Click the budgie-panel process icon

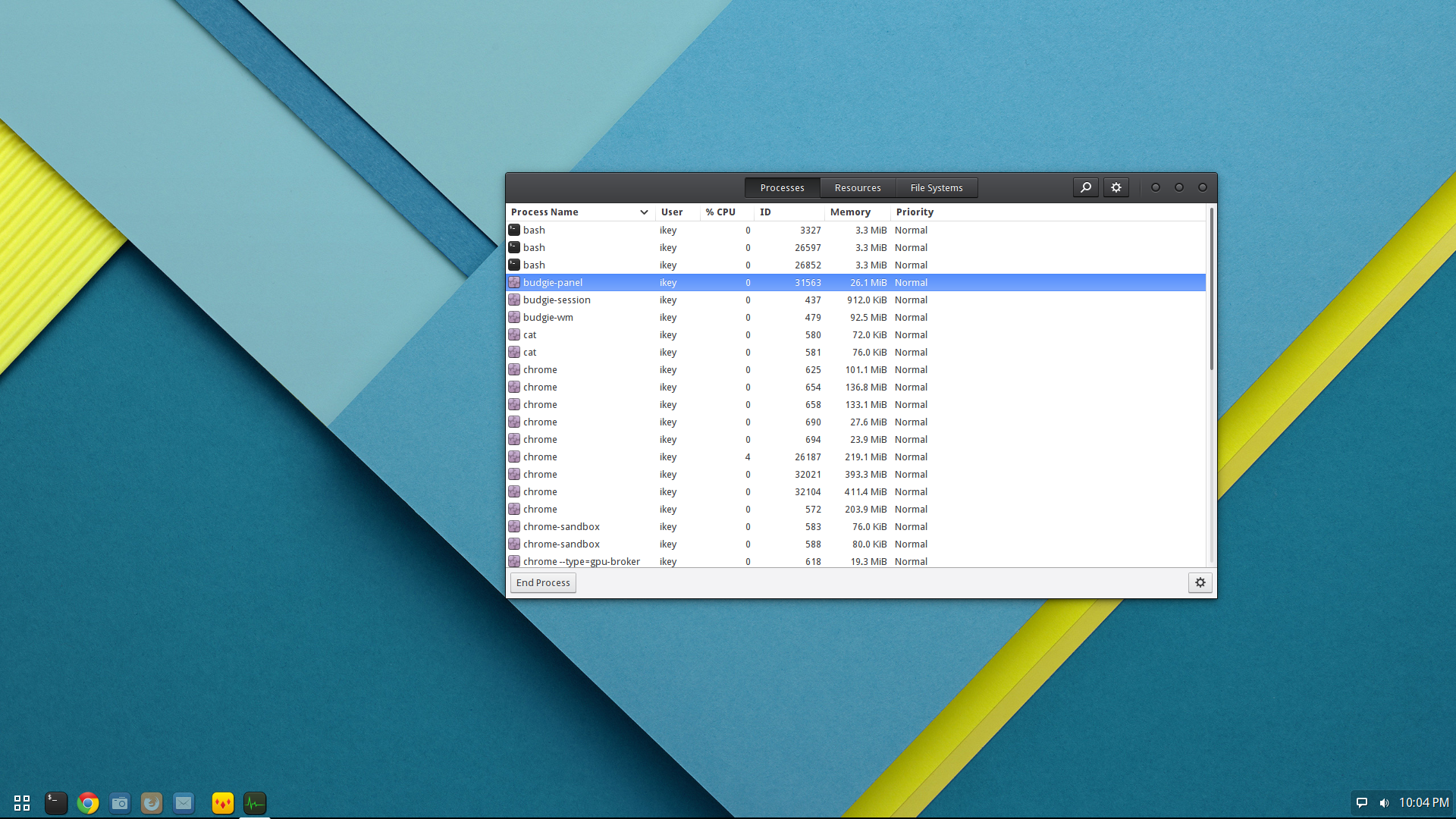point(514,282)
